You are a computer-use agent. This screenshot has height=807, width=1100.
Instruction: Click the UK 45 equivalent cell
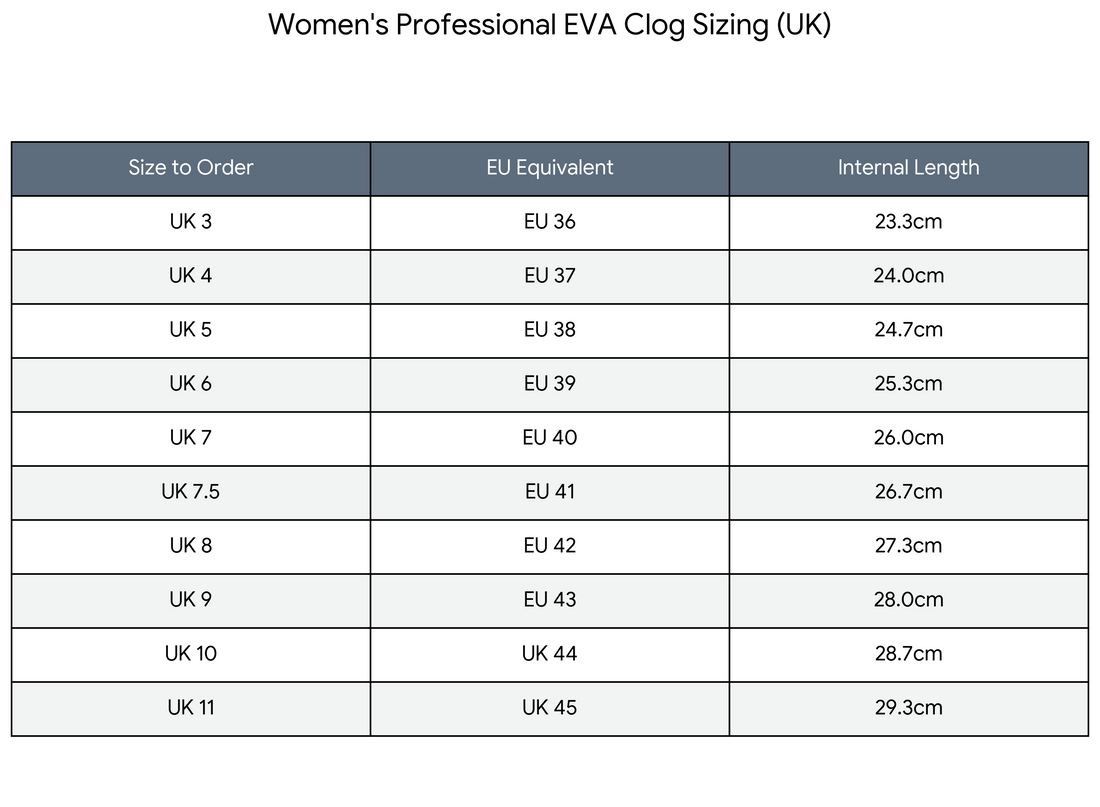pos(550,709)
